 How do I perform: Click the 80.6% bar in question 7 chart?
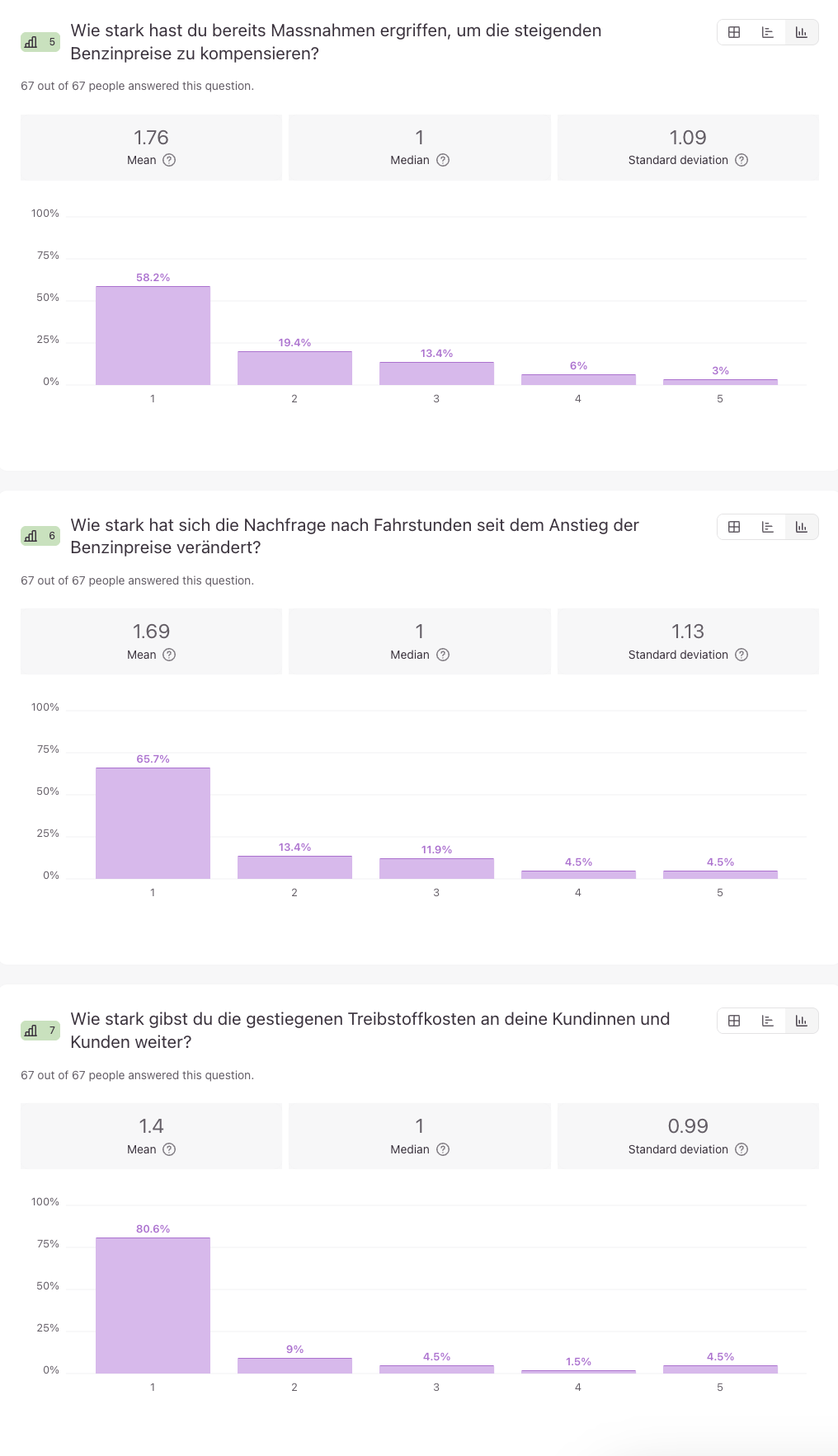click(153, 1303)
